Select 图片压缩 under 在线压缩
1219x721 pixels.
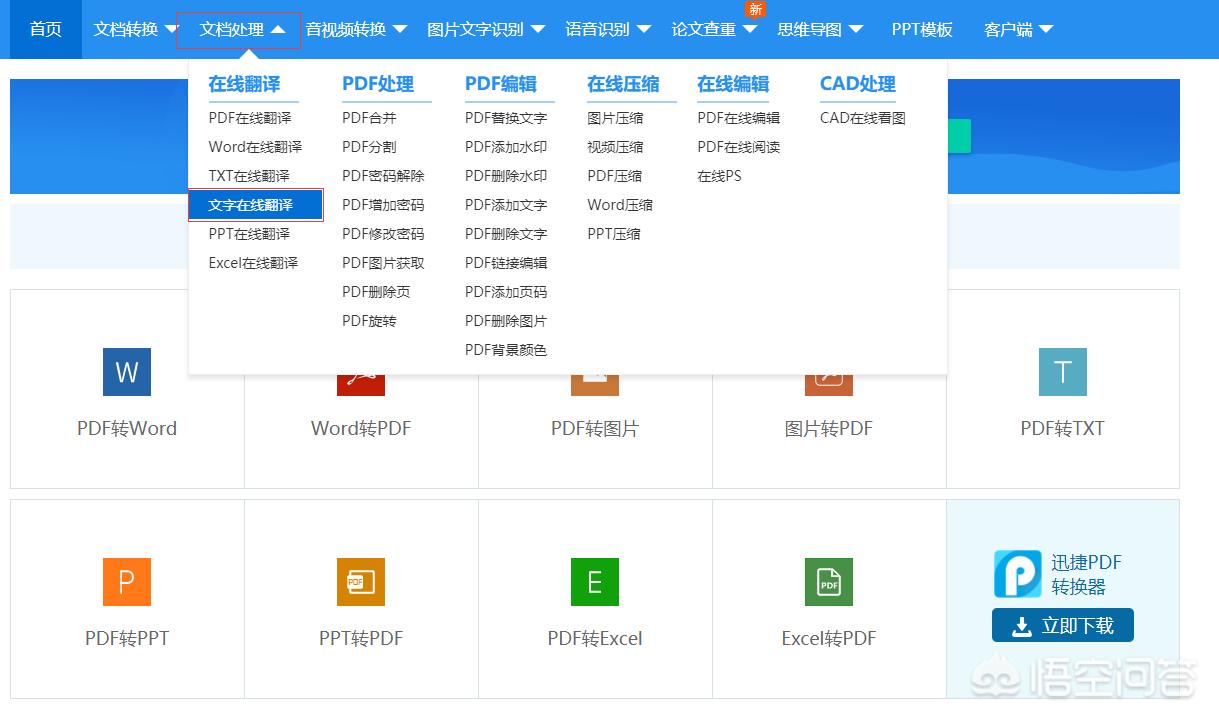tap(615, 118)
